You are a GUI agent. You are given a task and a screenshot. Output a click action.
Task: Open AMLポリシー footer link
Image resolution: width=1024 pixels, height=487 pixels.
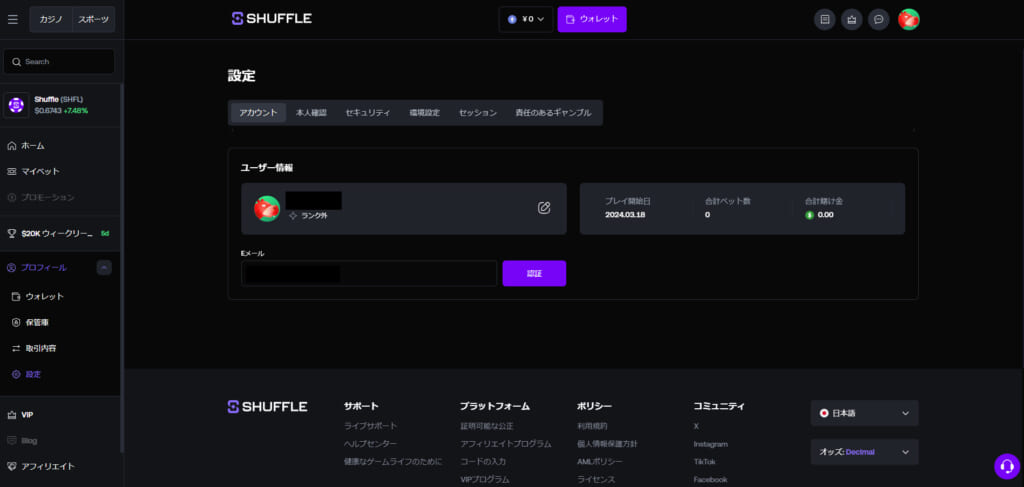[x=600, y=462]
